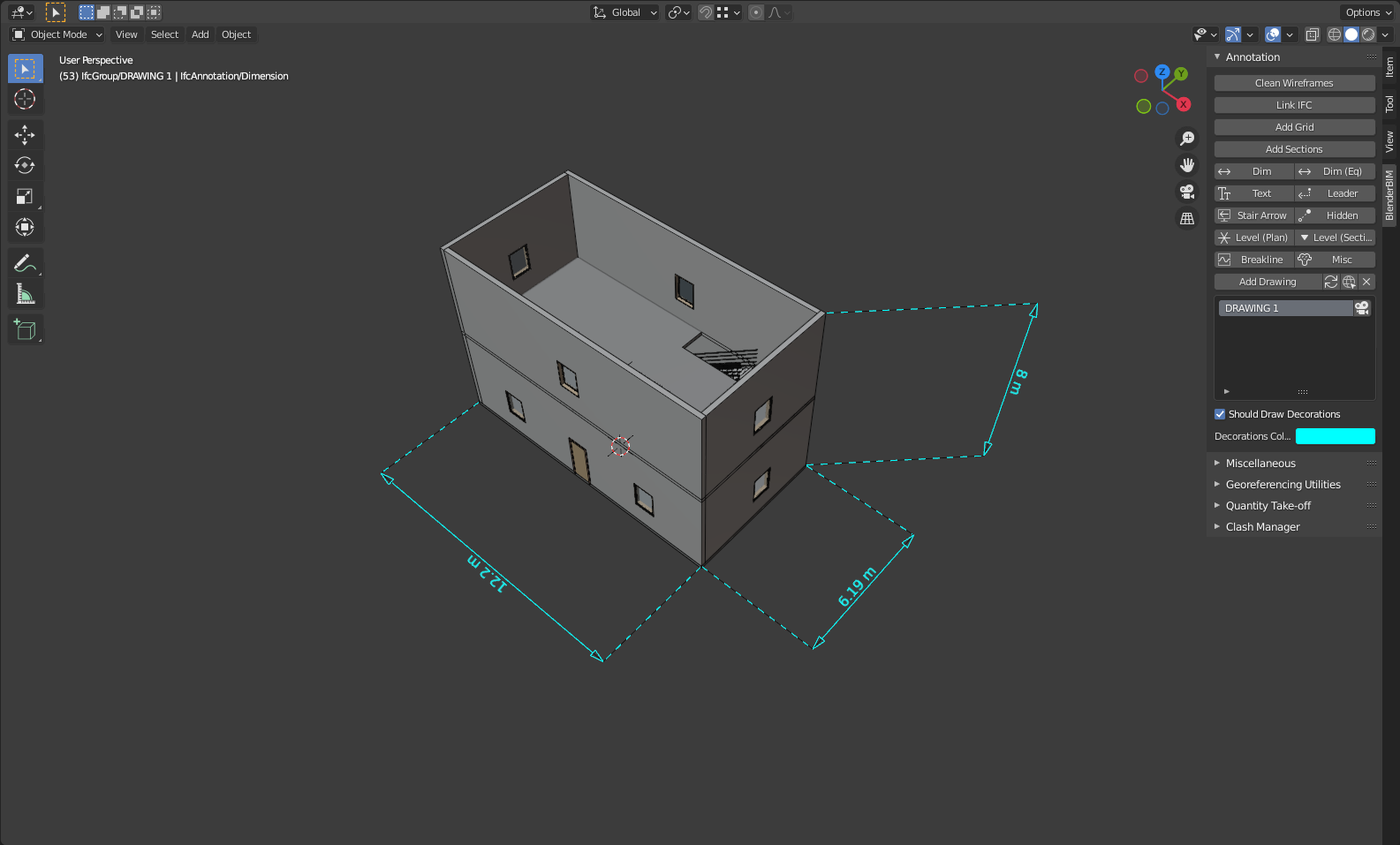Image resolution: width=1400 pixels, height=845 pixels.
Task: Pick the Scale tool
Action: pos(25,196)
